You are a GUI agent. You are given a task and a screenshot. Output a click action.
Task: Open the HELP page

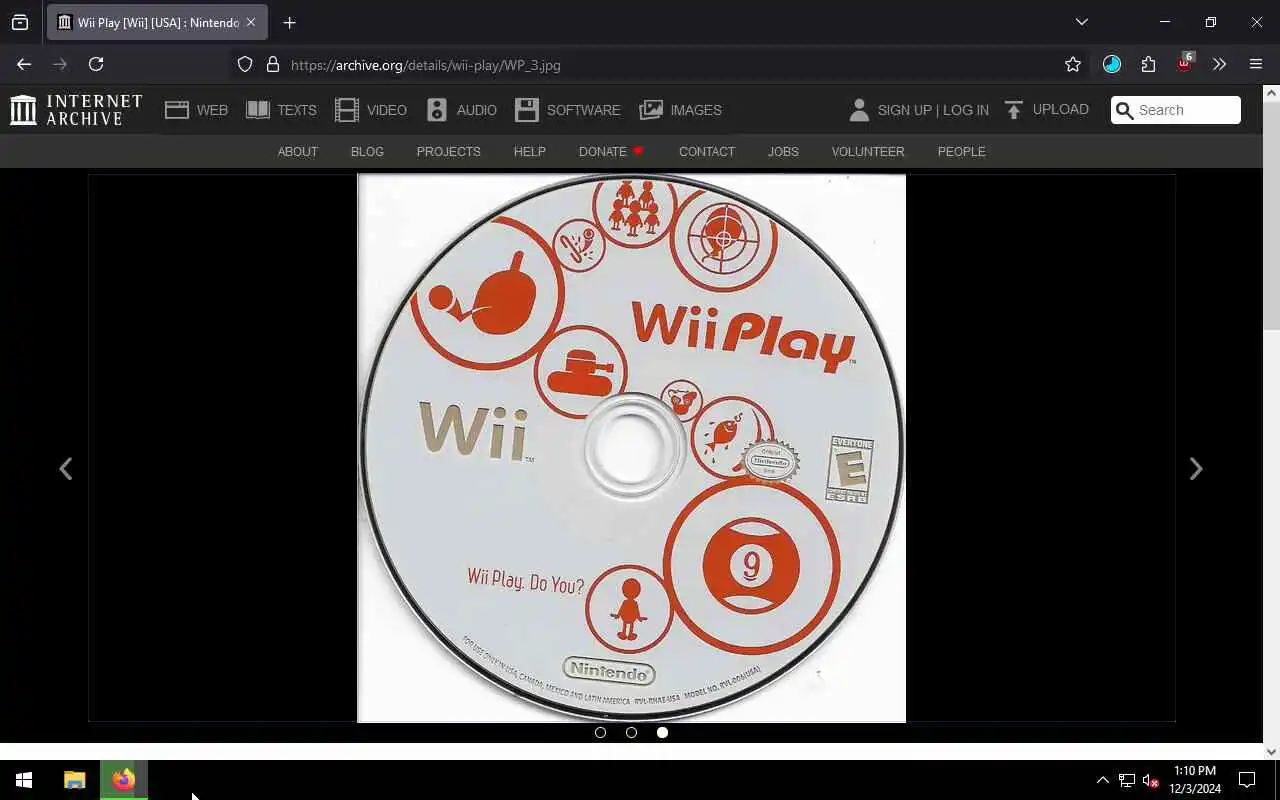[529, 151]
